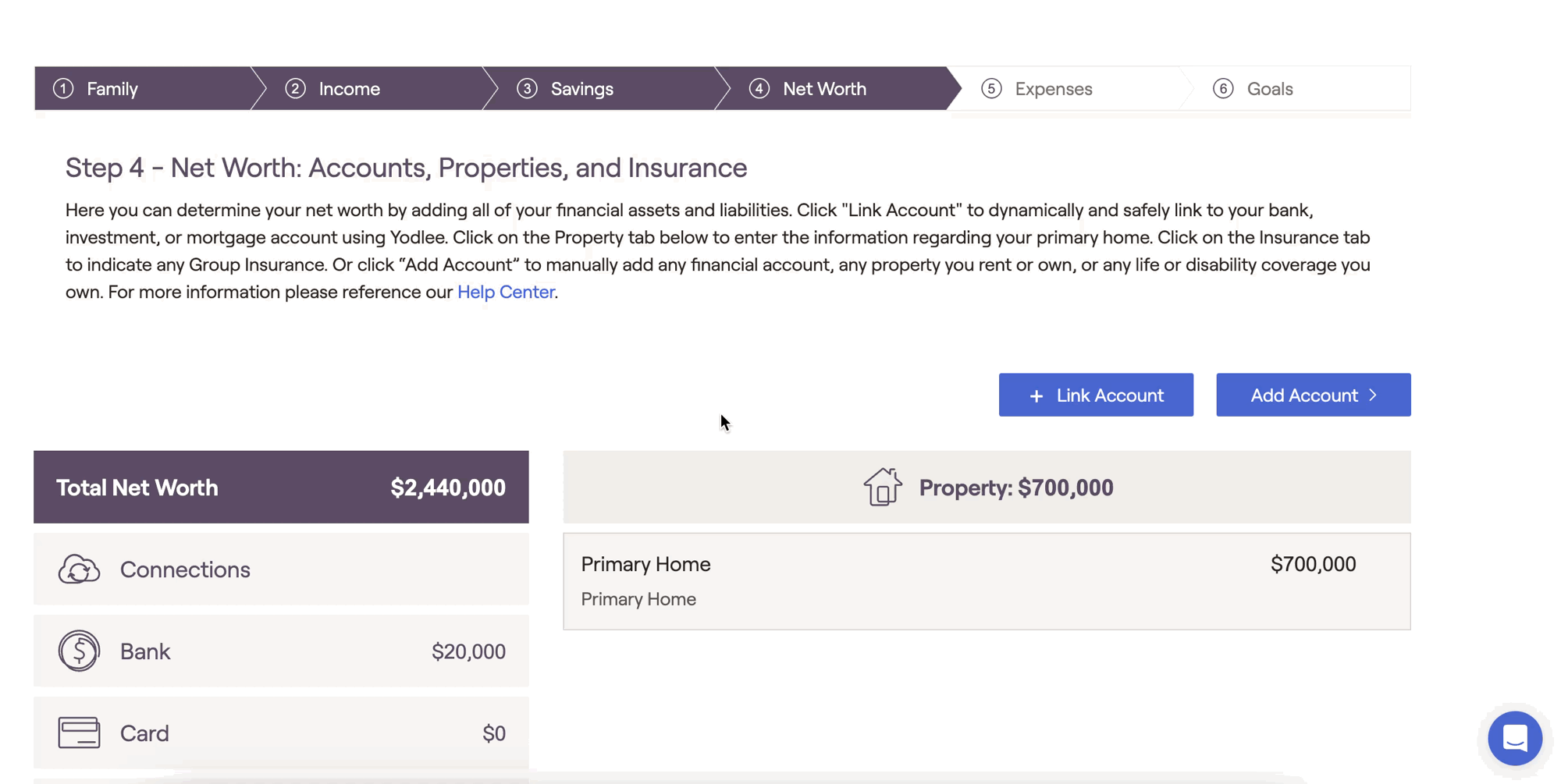1561x784 pixels.
Task: Jump to the Goals step
Action: pyautogui.click(x=1269, y=88)
